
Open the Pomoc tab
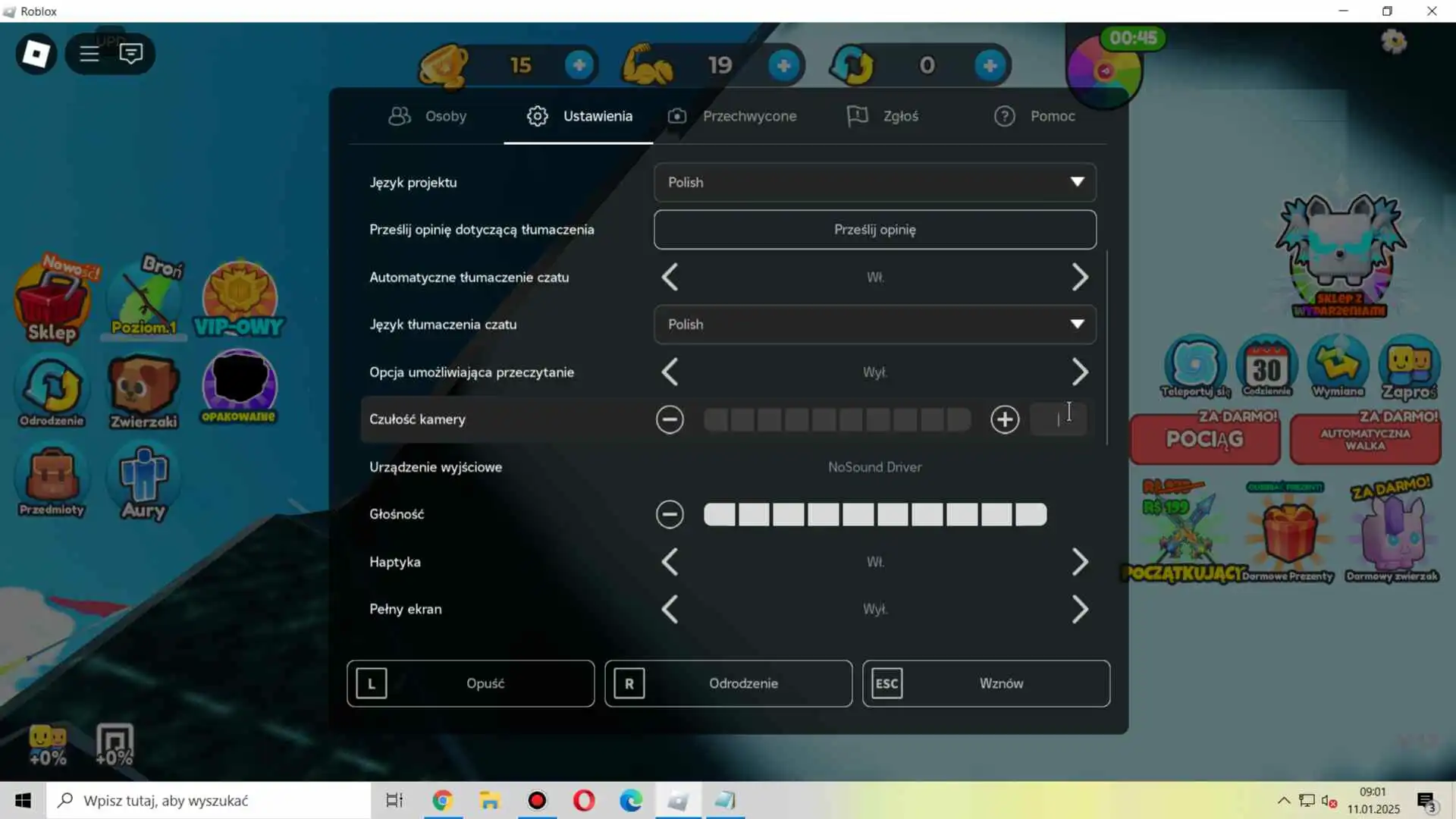1035,117
